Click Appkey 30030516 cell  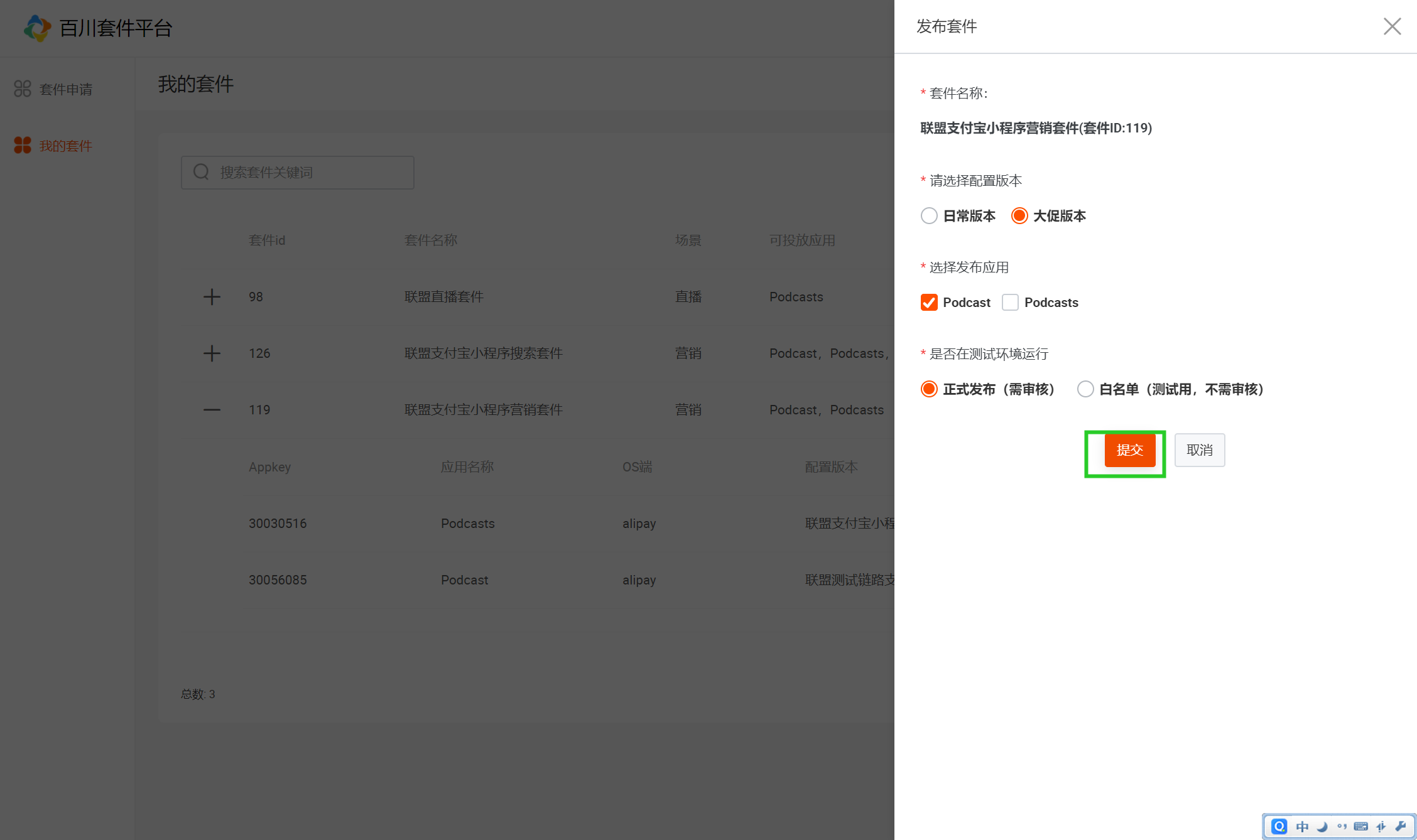tap(278, 524)
